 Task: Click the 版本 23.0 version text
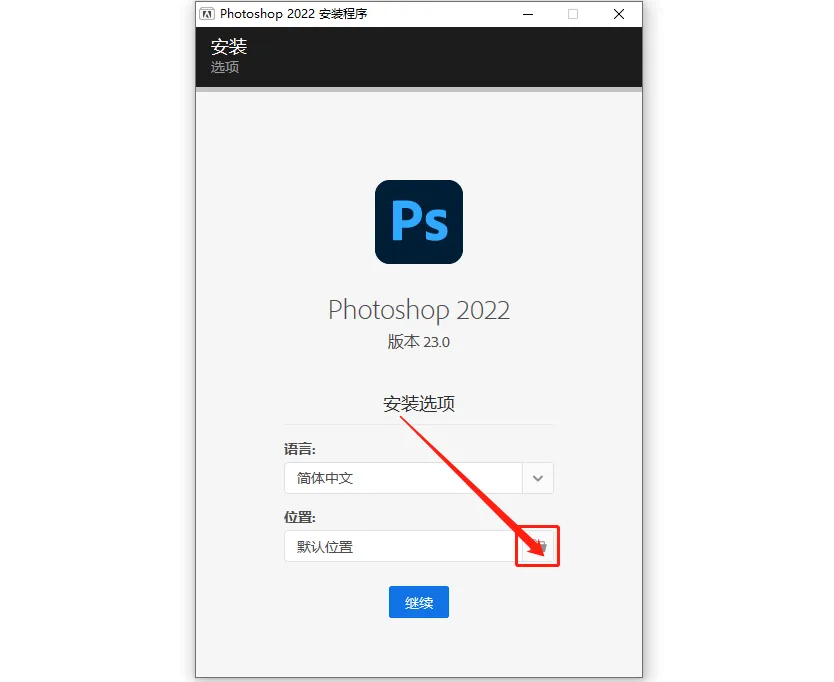419,342
